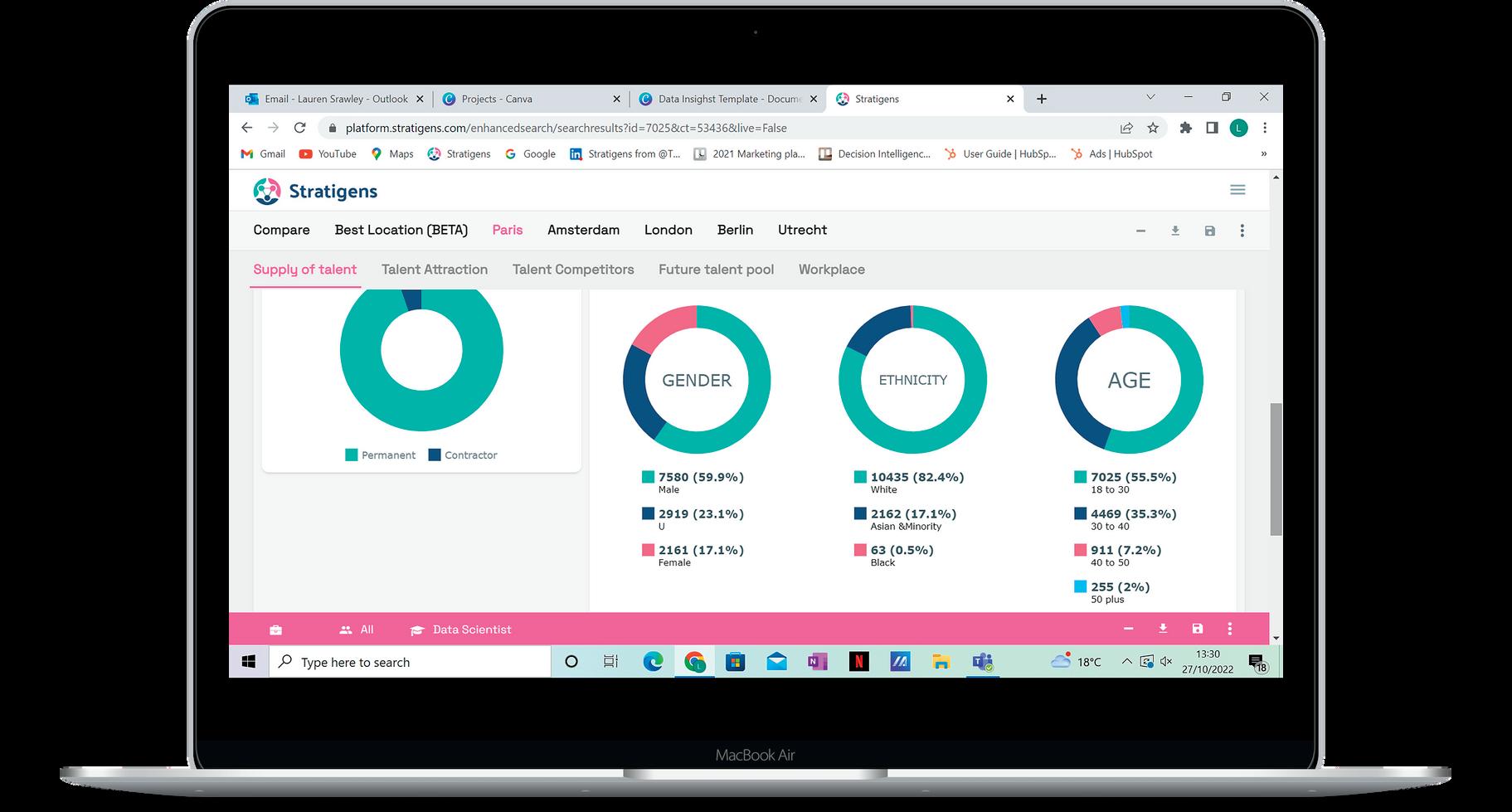Click the Windows search box
The image size is (1512, 812).
click(410, 662)
